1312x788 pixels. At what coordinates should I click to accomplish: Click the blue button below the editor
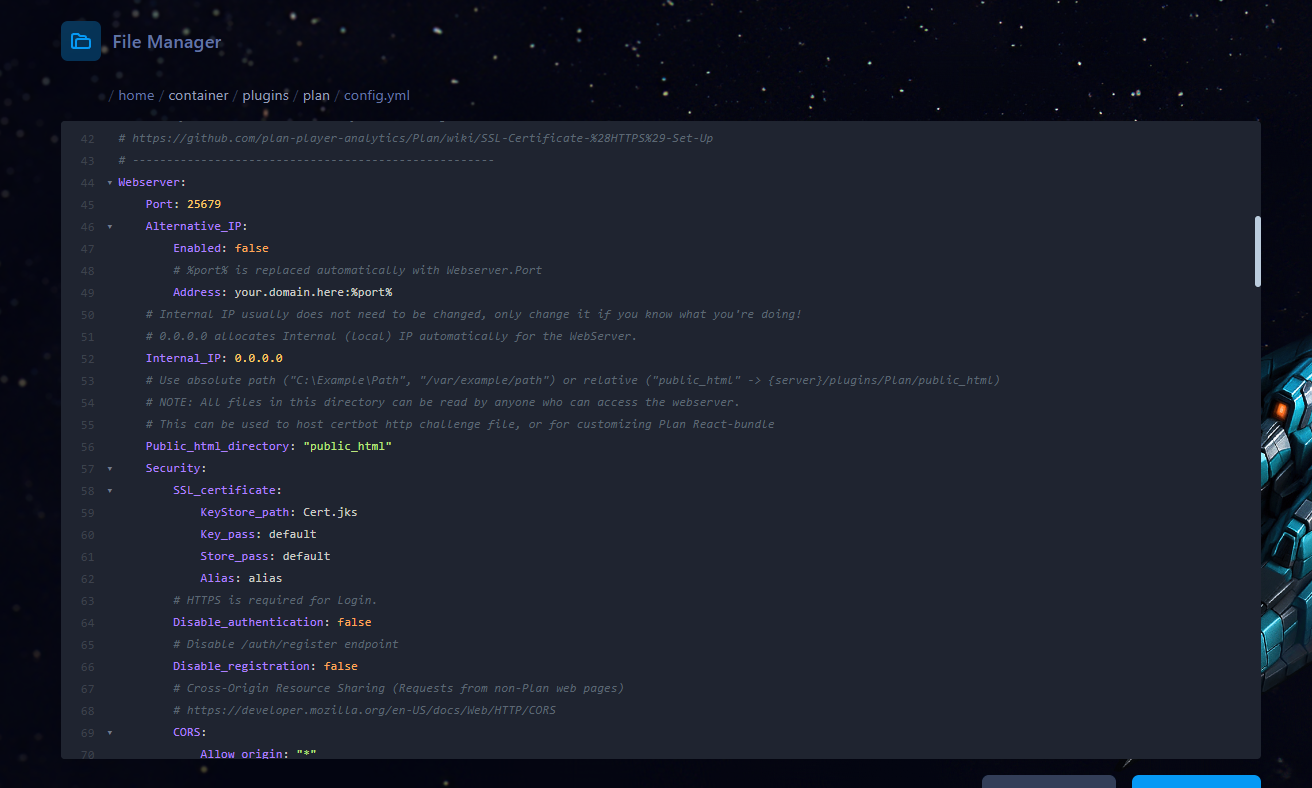coord(1196,781)
